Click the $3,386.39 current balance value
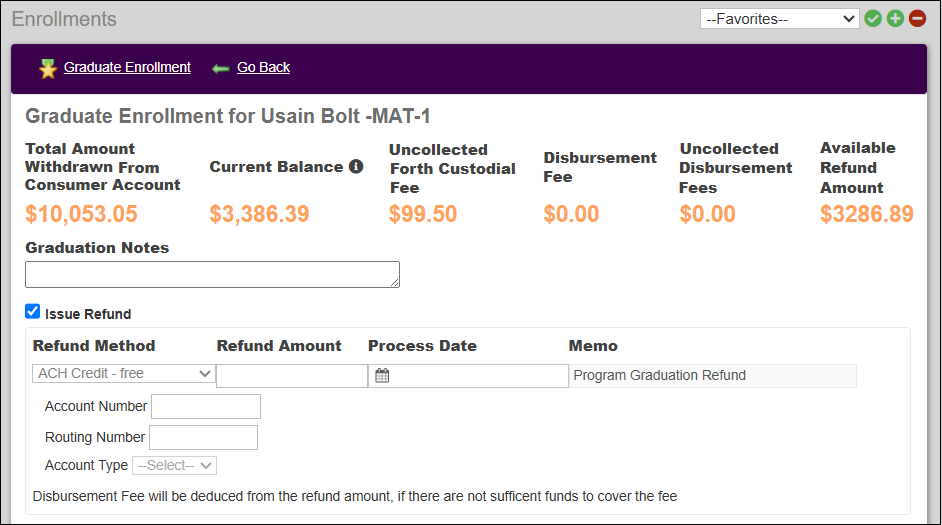Screen dimensions: 942x525 coord(260,214)
